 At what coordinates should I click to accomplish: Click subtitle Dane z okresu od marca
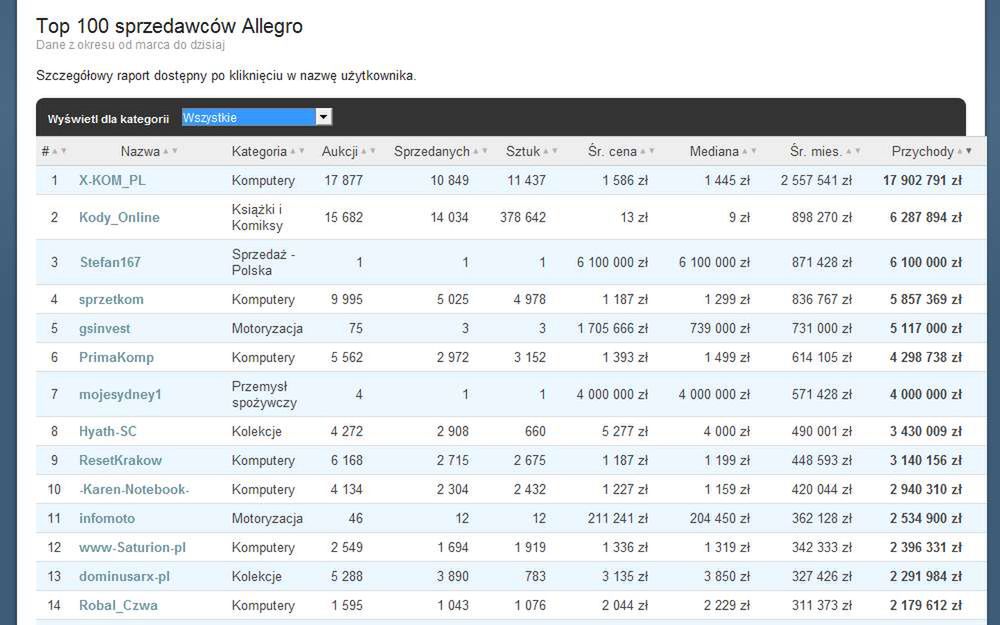tap(112, 45)
